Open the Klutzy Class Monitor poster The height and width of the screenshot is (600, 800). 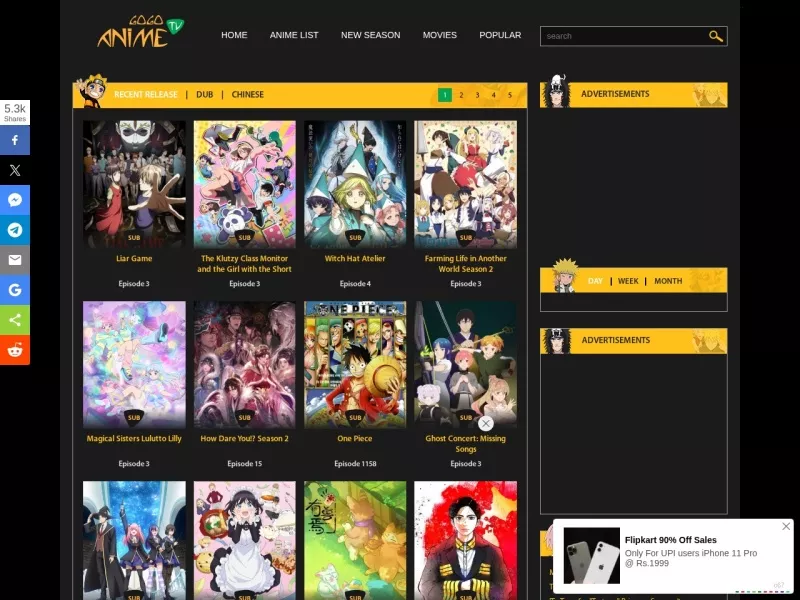pyautogui.click(x=244, y=184)
